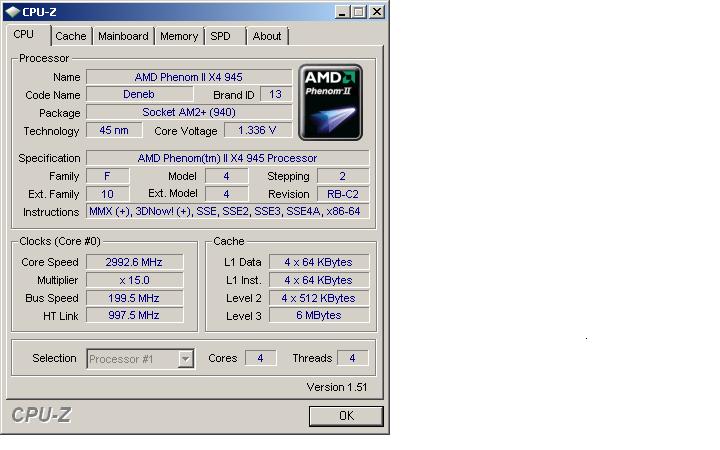Viewport: 720px width, 450px height.
Task: Click the Instructions field listing MMX, SSE
Action: tap(227, 211)
